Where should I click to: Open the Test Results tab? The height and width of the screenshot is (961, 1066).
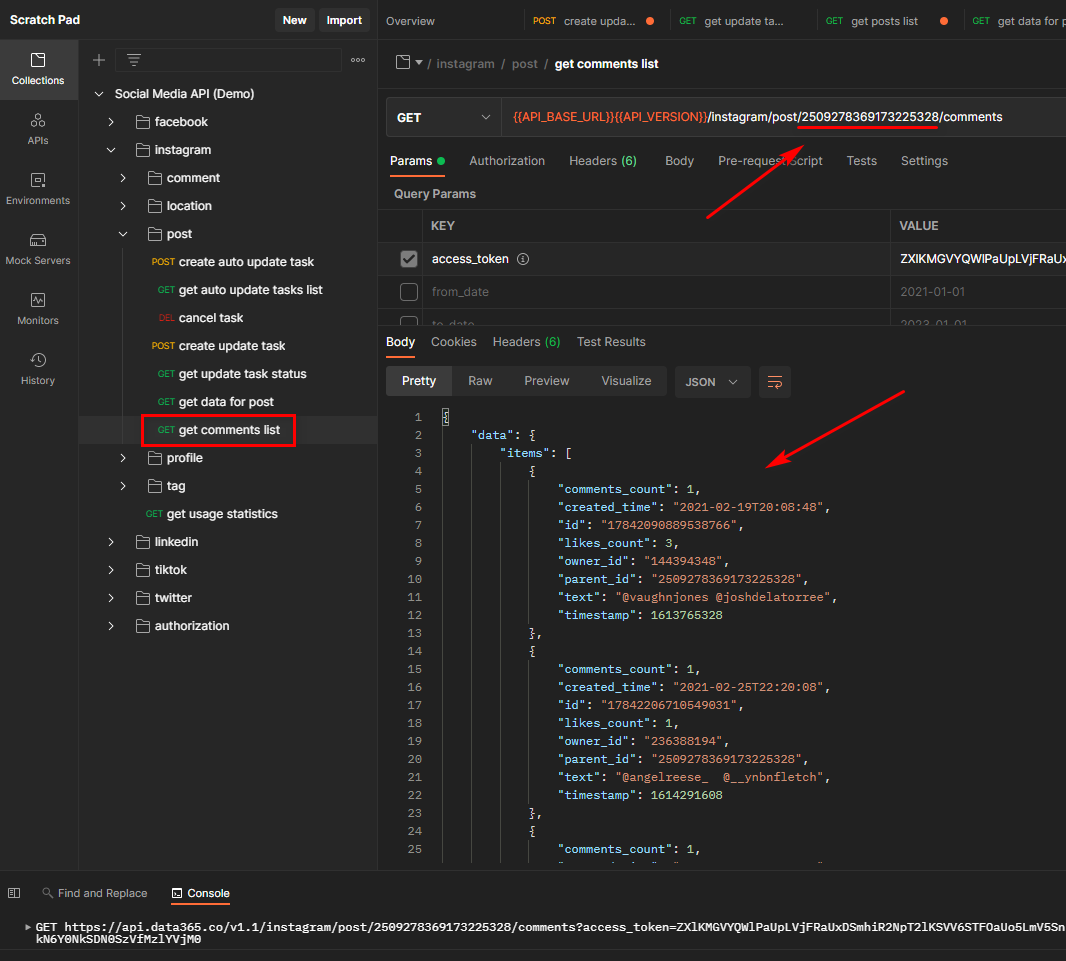611,342
